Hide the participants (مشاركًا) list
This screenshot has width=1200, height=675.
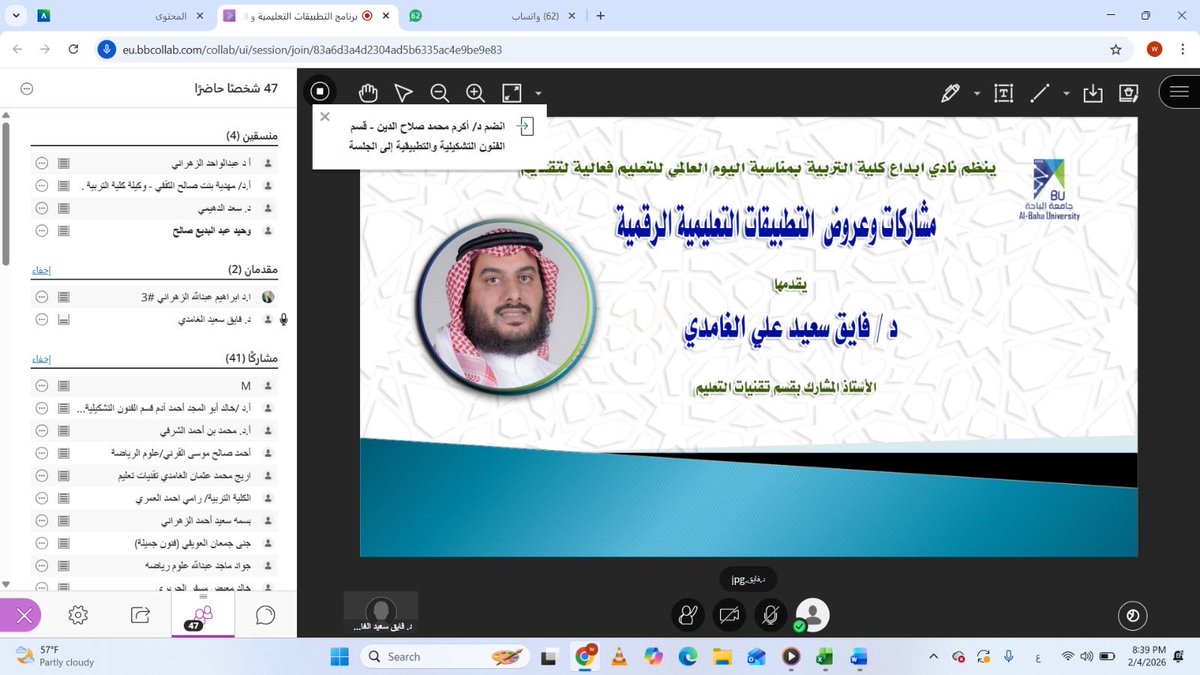point(40,357)
